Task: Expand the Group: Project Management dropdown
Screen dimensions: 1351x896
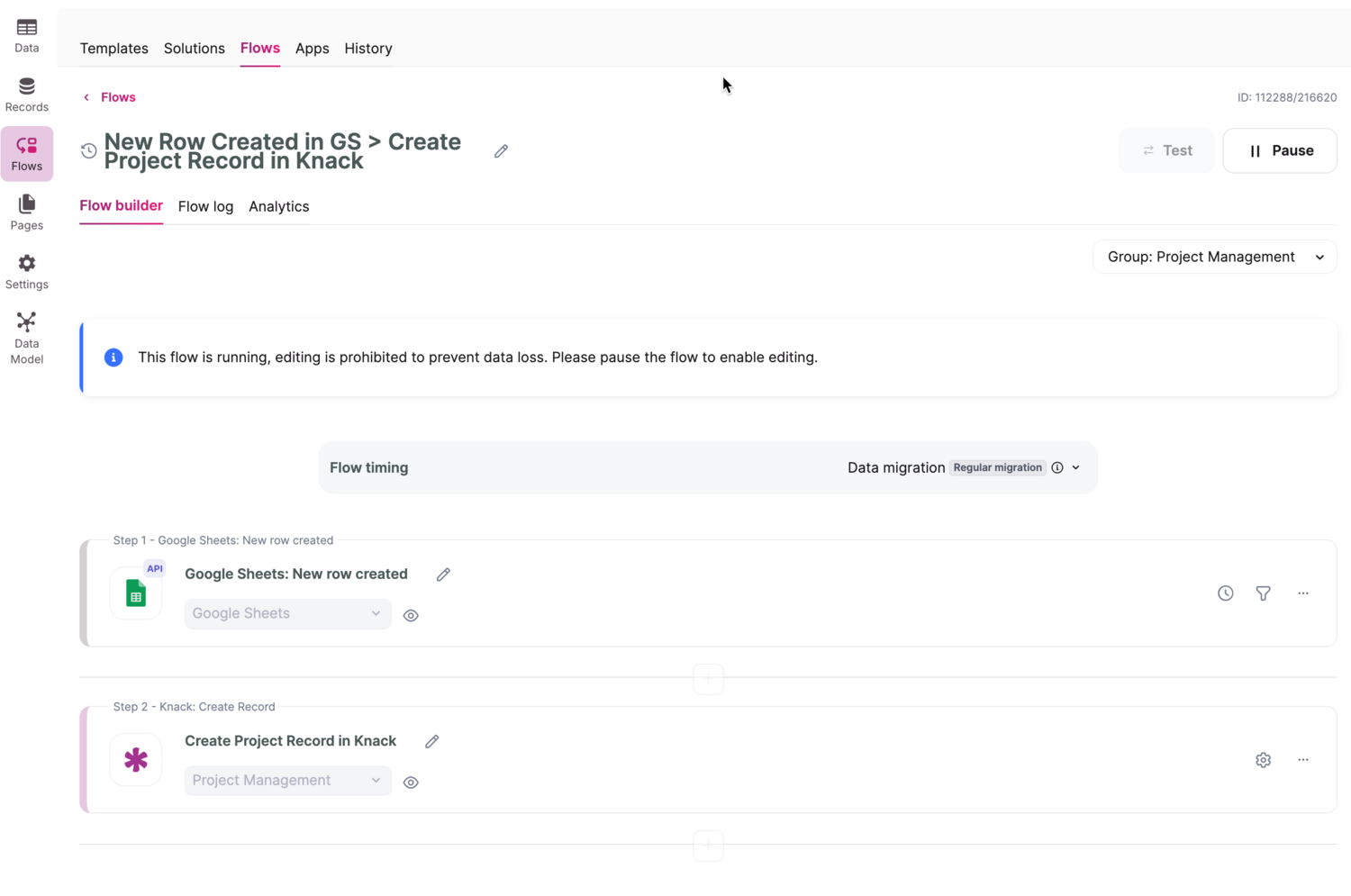Action: click(1214, 258)
